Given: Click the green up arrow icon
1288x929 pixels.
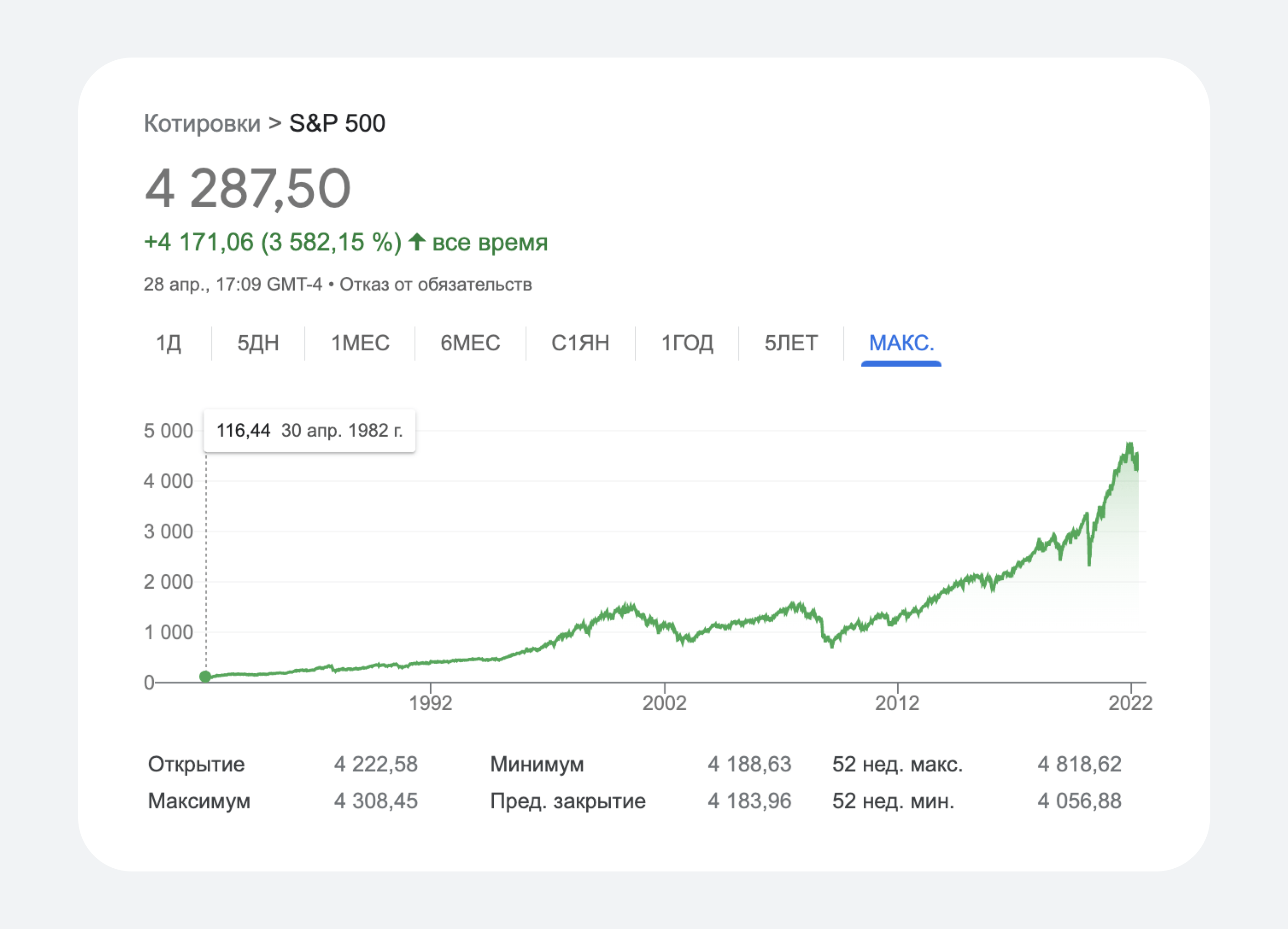Looking at the screenshot, I should [x=417, y=242].
